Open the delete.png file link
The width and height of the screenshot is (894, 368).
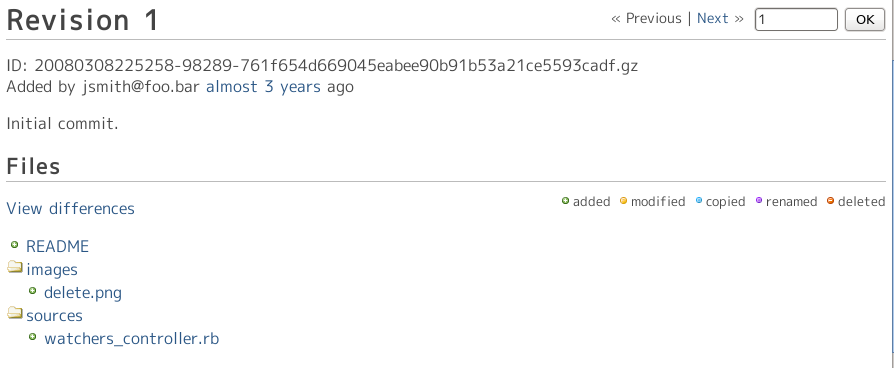(83, 293)
